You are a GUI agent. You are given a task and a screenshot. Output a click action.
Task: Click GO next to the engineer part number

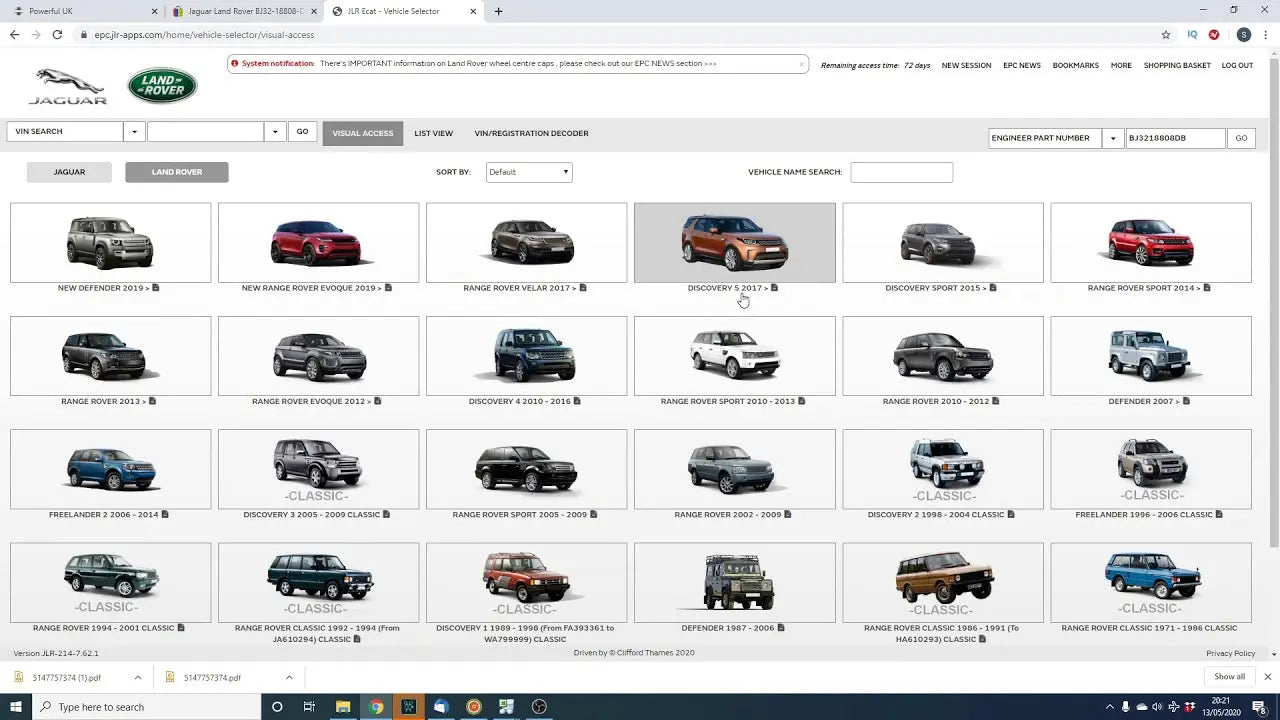[1240, 138]
